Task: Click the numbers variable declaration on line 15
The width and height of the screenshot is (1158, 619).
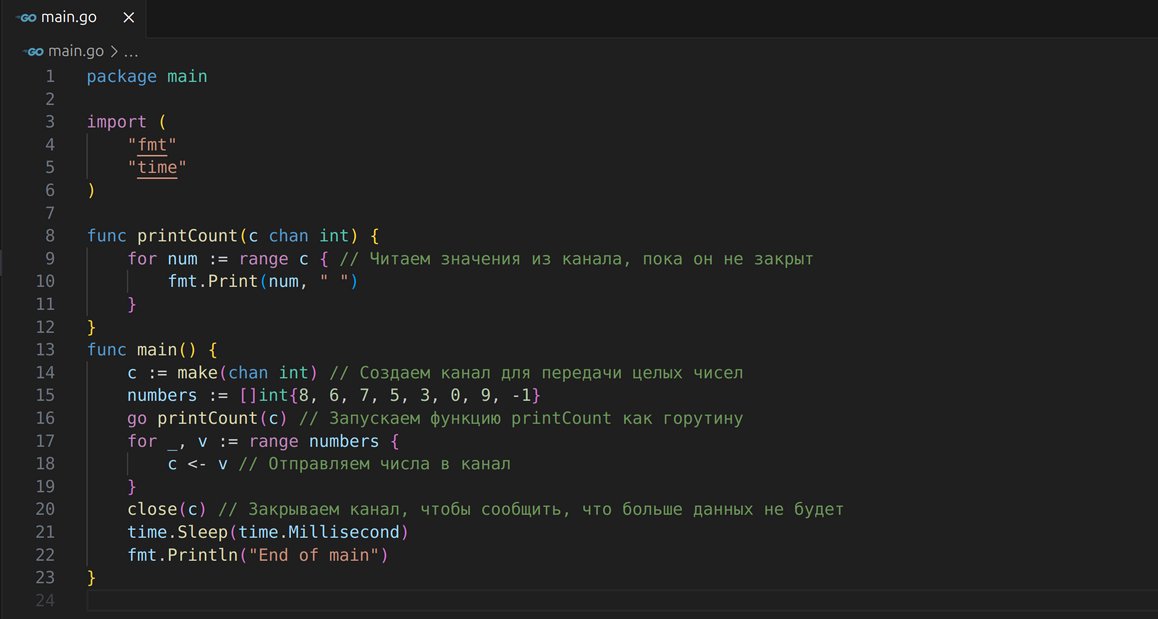Action: pyautogui.click(x=162, y=395)
